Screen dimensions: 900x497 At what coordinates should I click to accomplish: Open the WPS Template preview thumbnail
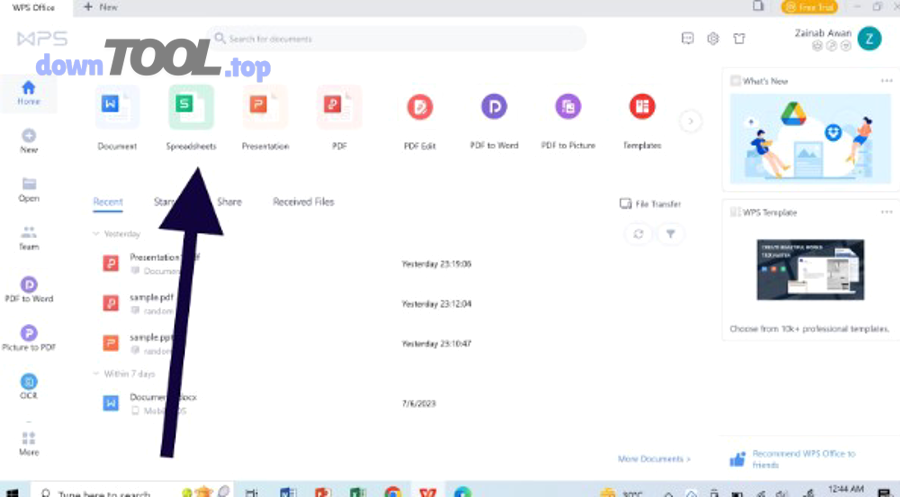810,270
